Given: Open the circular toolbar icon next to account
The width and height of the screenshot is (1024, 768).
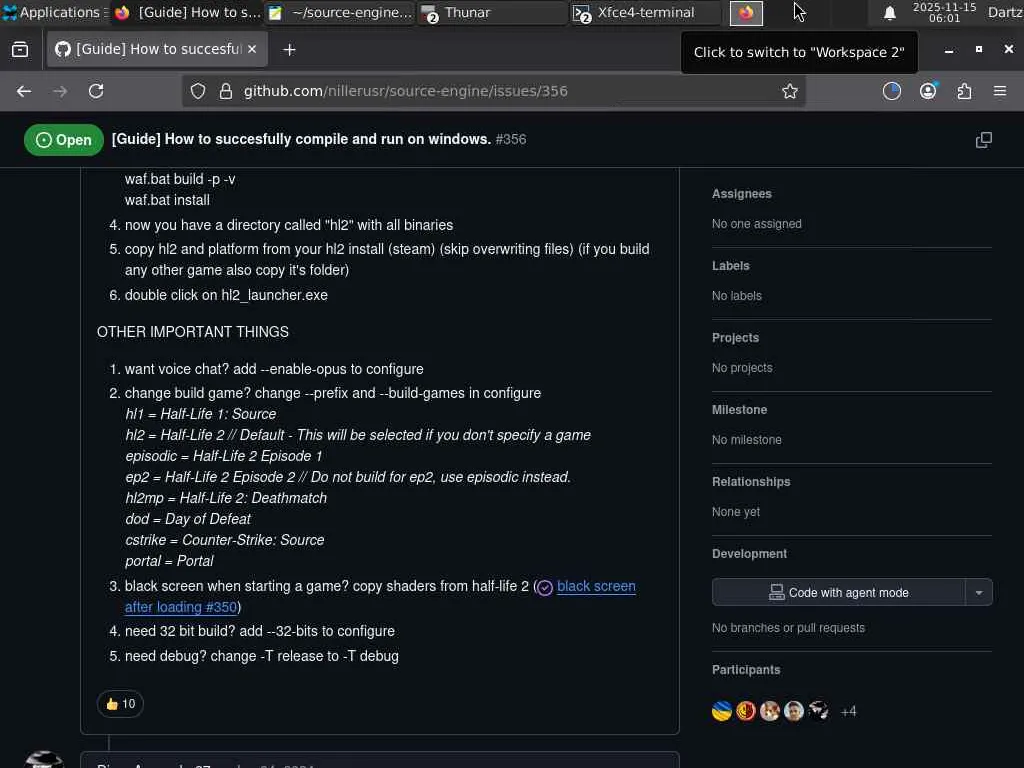Looking at the screenshot, I should tap(891, 91).
